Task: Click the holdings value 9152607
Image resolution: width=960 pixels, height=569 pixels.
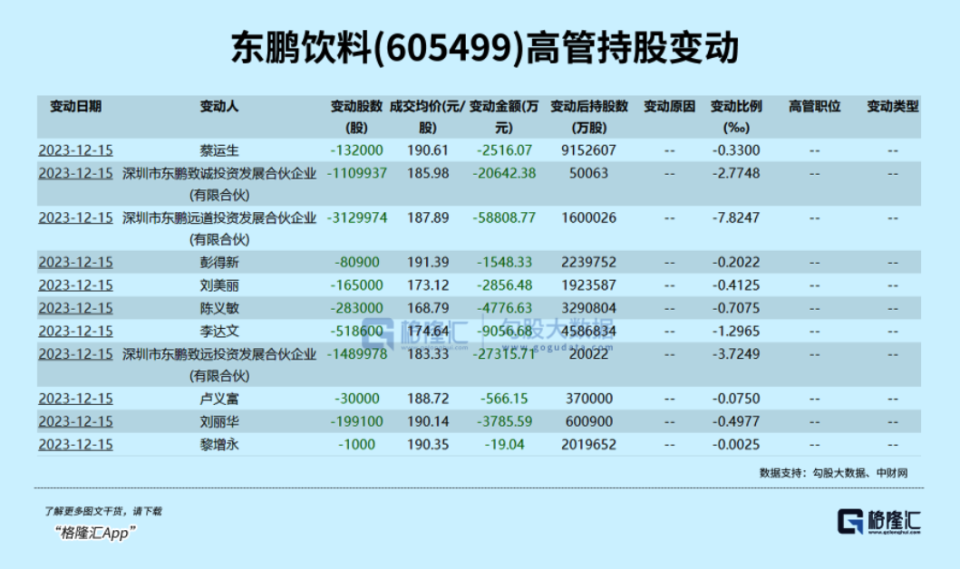Action: [589, 151]
